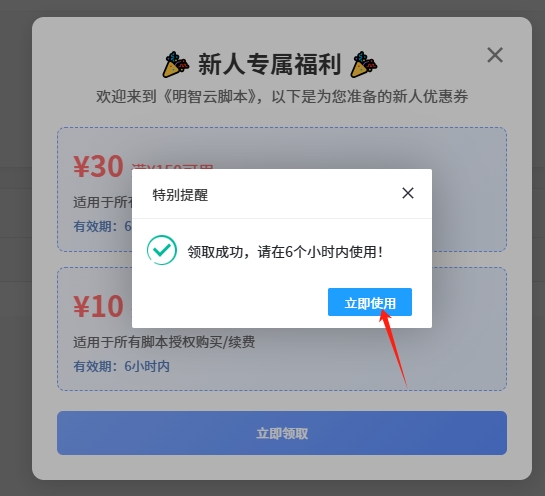Click the 新人专属福利 heading text
This screenshot has width=545, height=496.
[269, 65]
